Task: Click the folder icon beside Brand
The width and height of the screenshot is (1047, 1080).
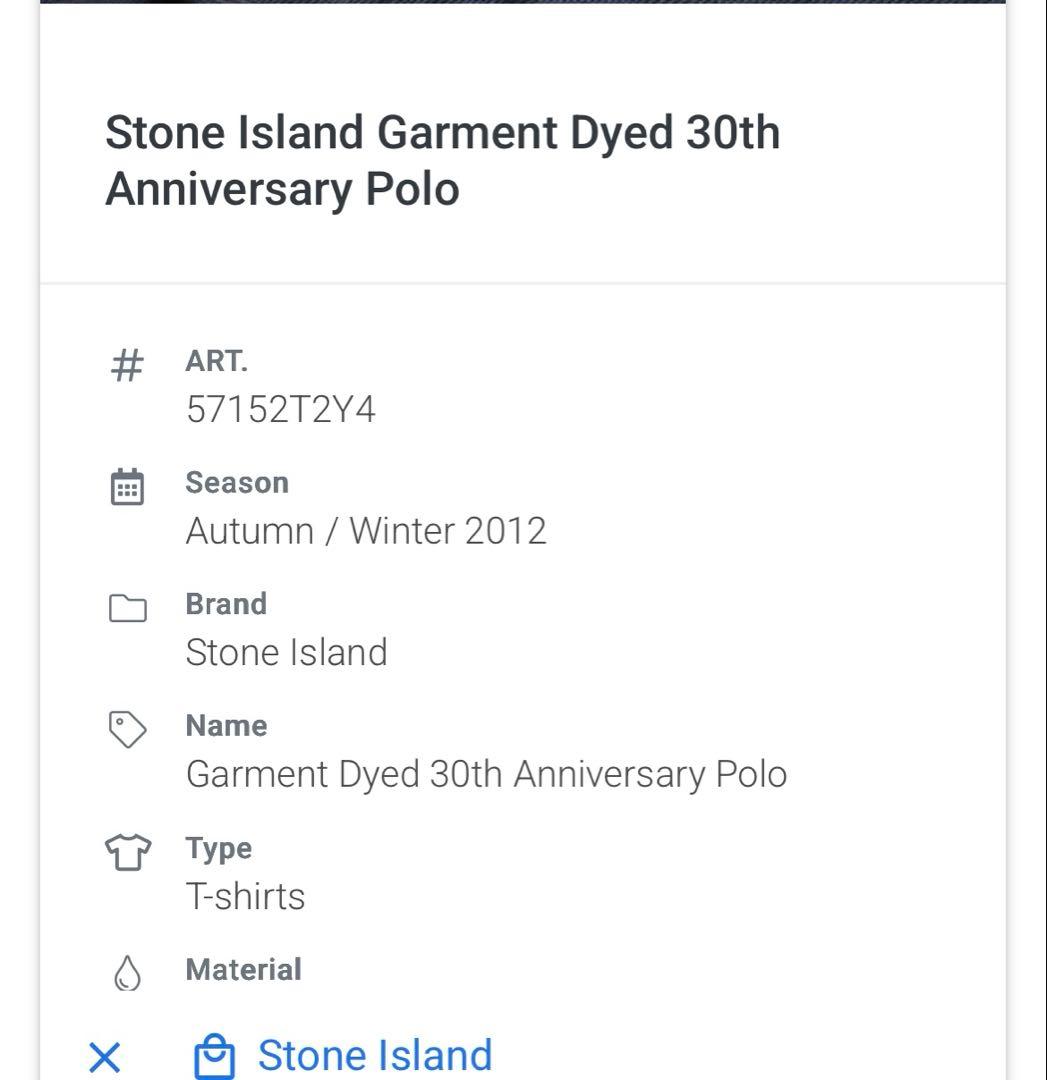Action: [127, 608]
